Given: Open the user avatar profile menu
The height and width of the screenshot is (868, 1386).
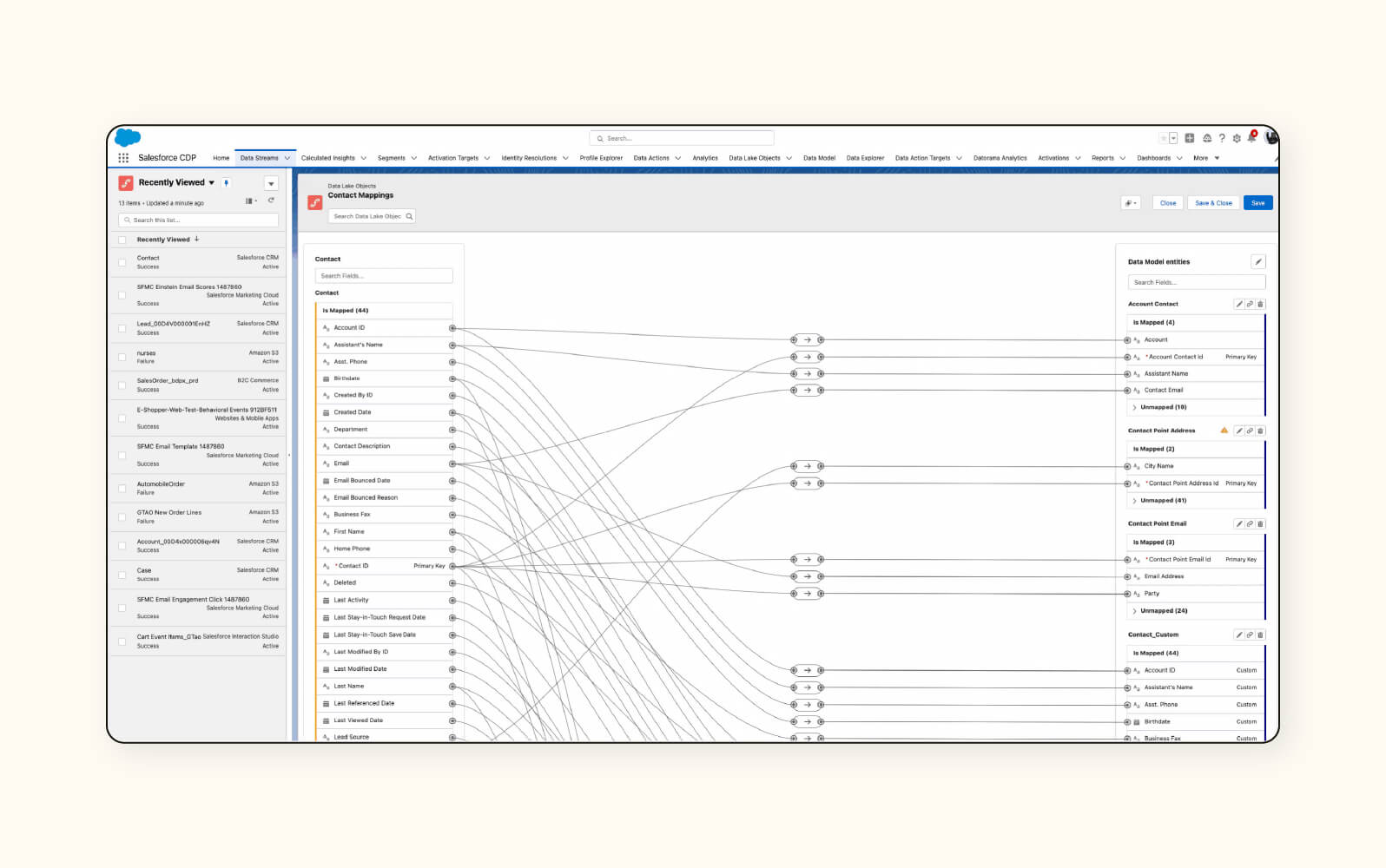Looking at the screenshot, I should pyautogui.click(x=1271, y=137).
